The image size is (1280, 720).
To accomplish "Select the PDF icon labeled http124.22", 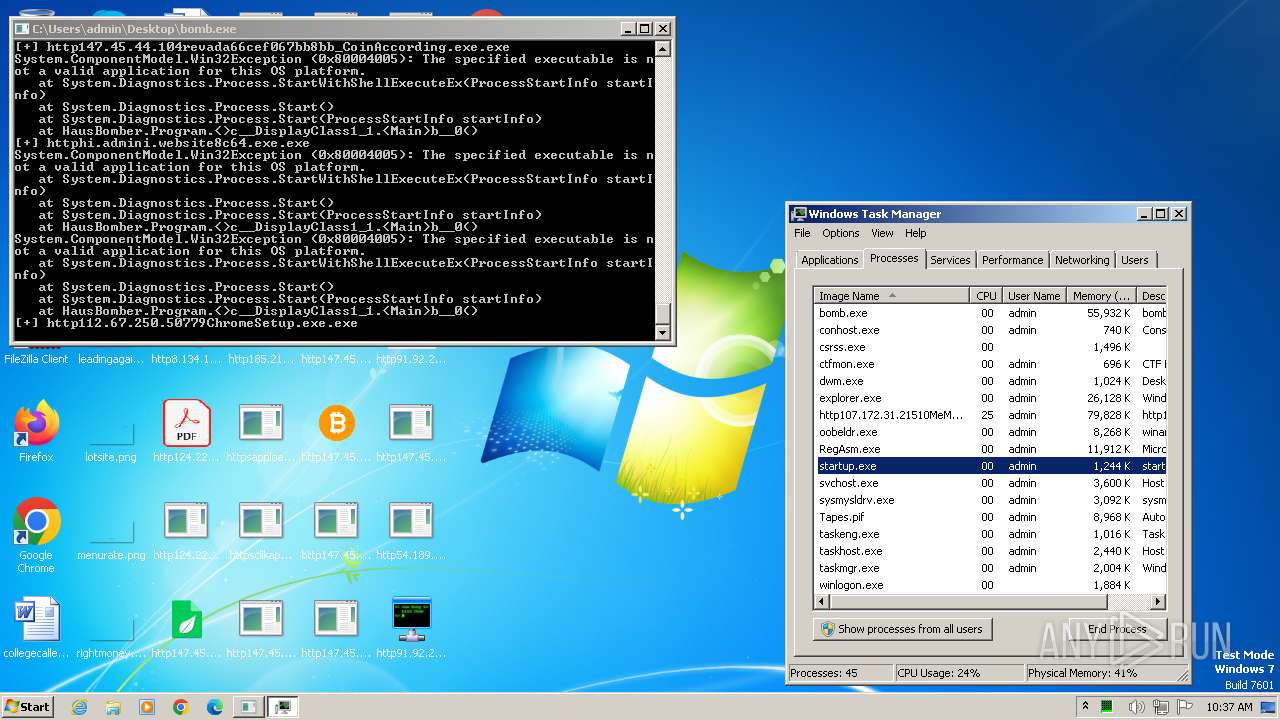I will [x=186, y=432].
